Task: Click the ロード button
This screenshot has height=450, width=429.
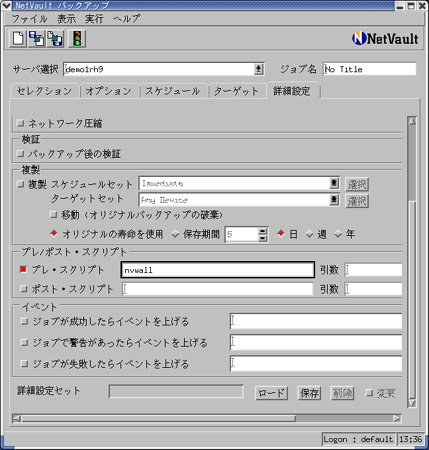Action: point(271,393)
